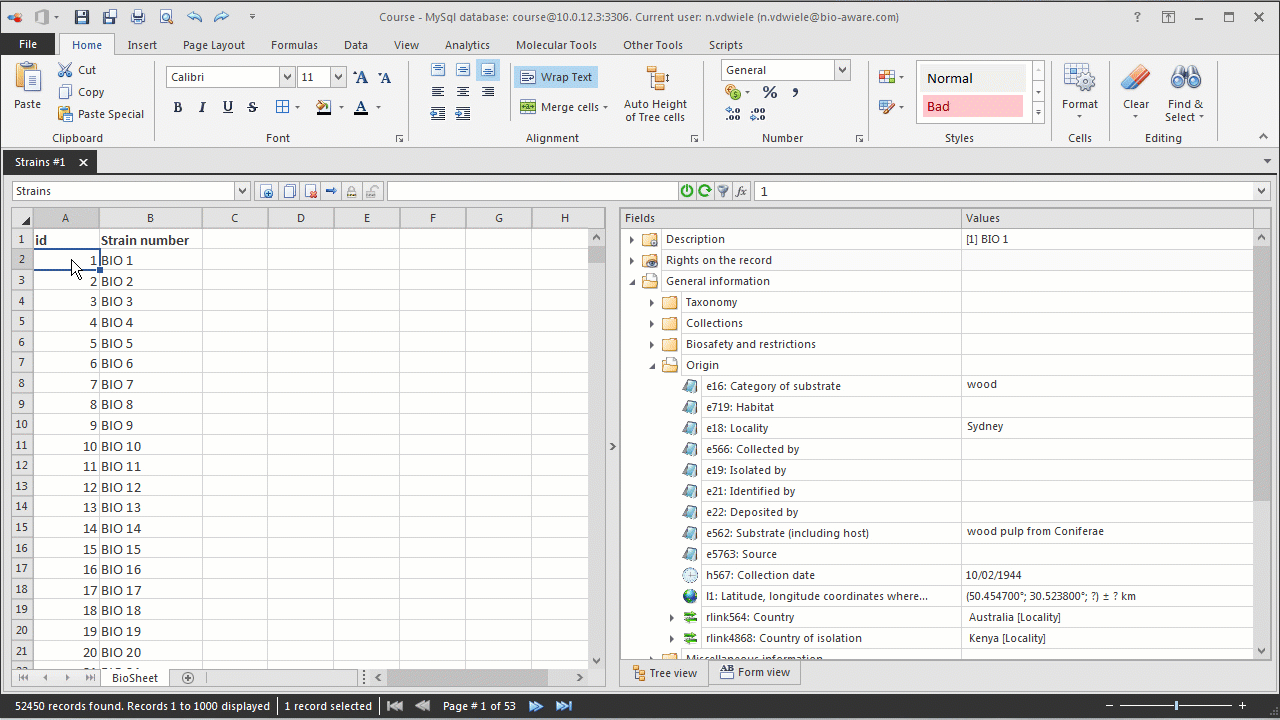This screenshot has width=1280, height=720.
Task: Expand the Taxonomy folder node
Action: tap(652, 302)
